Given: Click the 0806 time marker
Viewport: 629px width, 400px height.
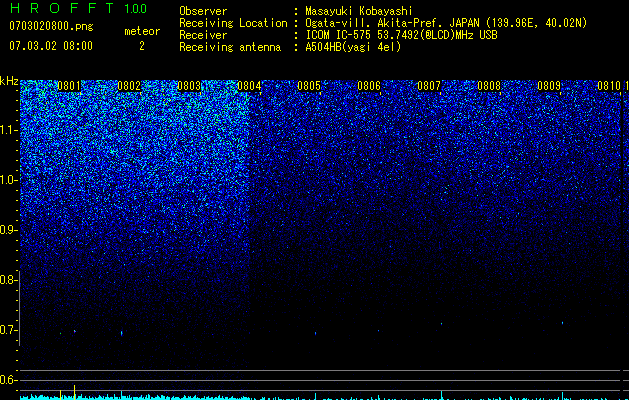Looking at the screenshot, I should click(369, 86).
